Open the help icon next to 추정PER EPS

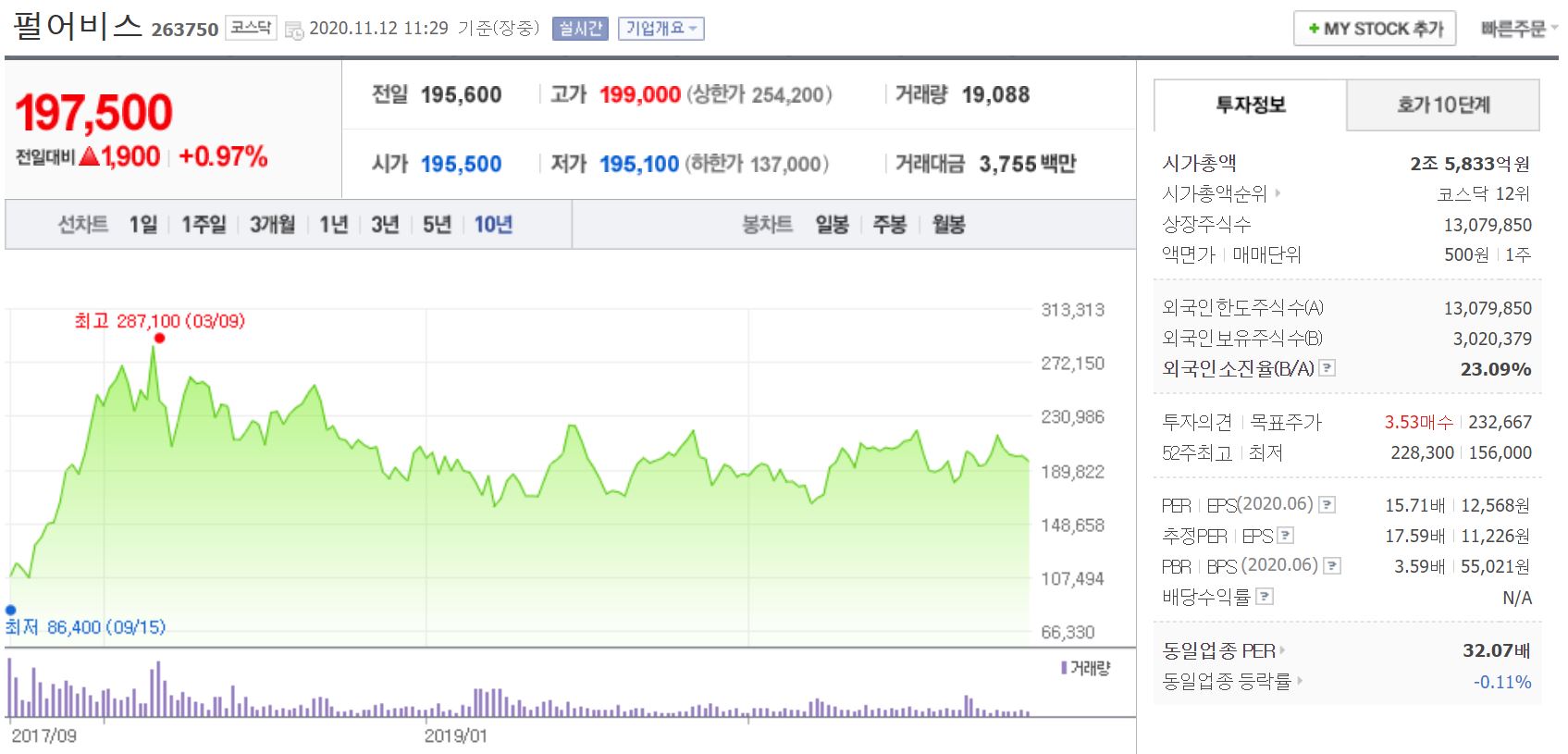[1285, 535]
